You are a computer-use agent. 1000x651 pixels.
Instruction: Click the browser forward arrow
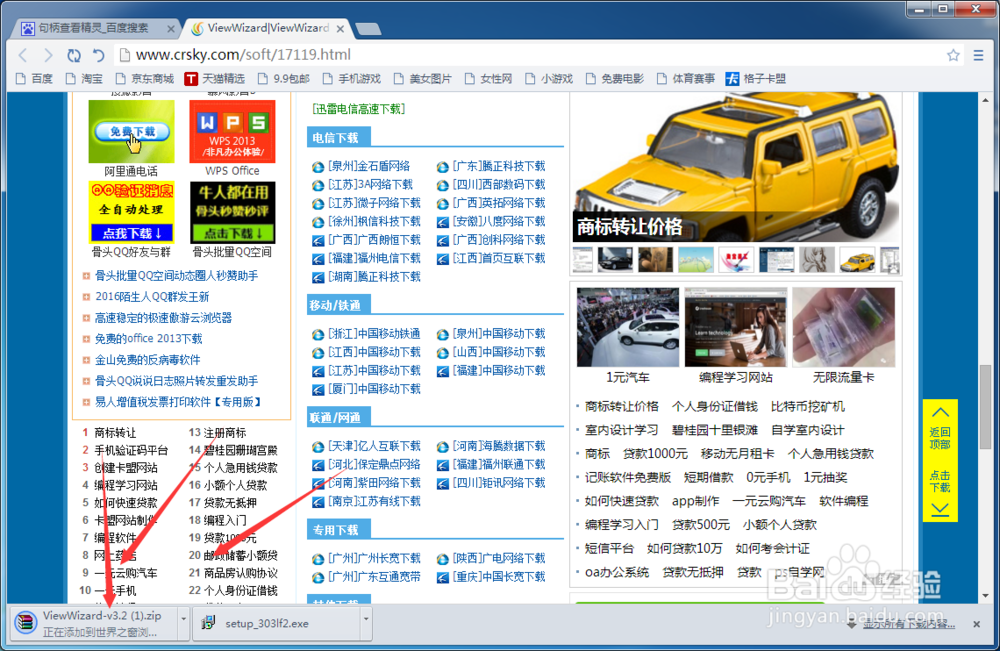[48, 55]
